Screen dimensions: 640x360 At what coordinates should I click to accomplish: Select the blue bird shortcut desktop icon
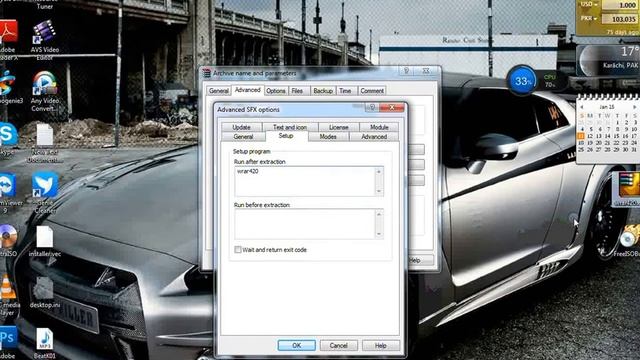click(x=45, y=193)
